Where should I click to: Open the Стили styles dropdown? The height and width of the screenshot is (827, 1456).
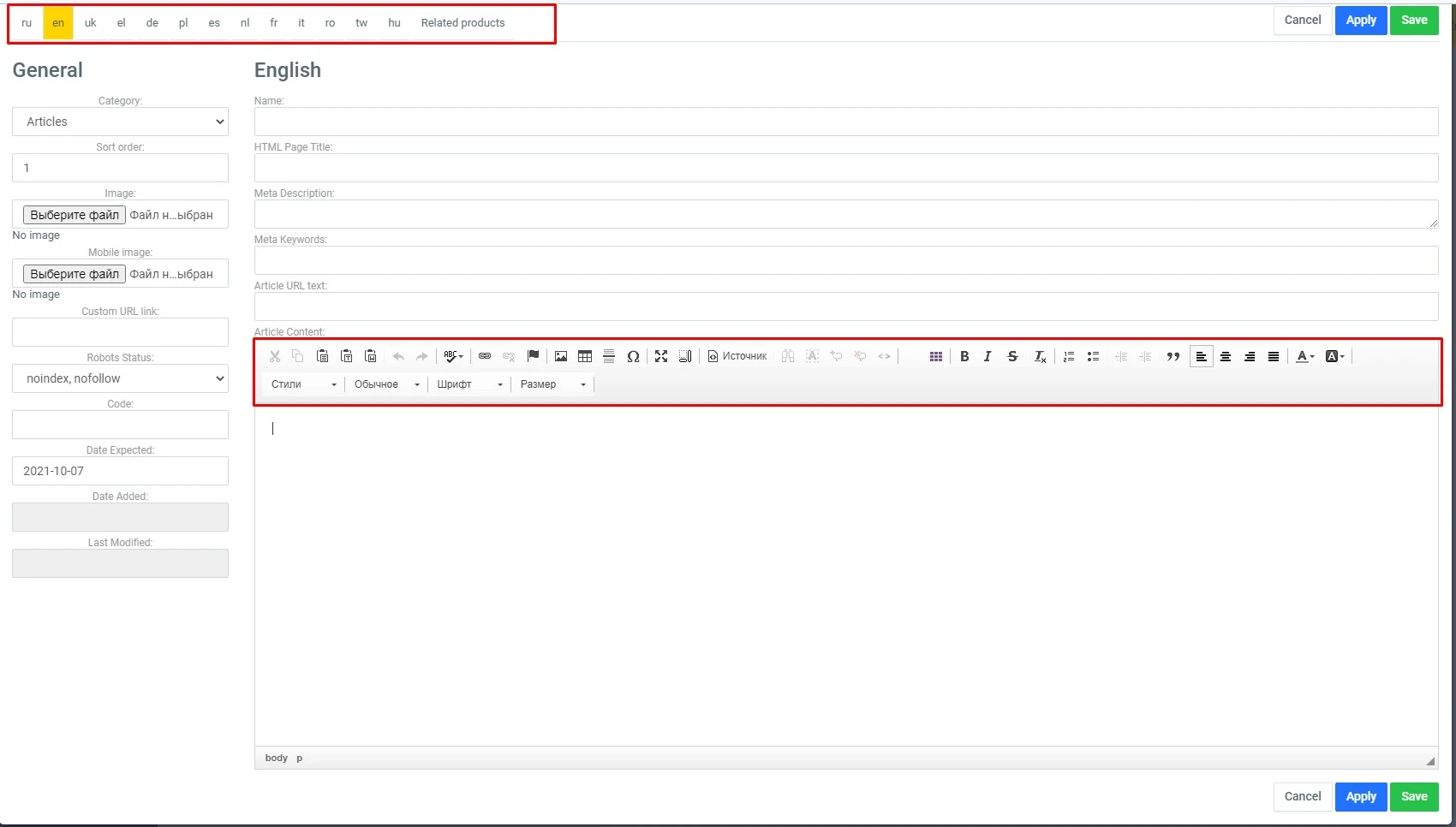pyautogui.click(x=301, y=384)
